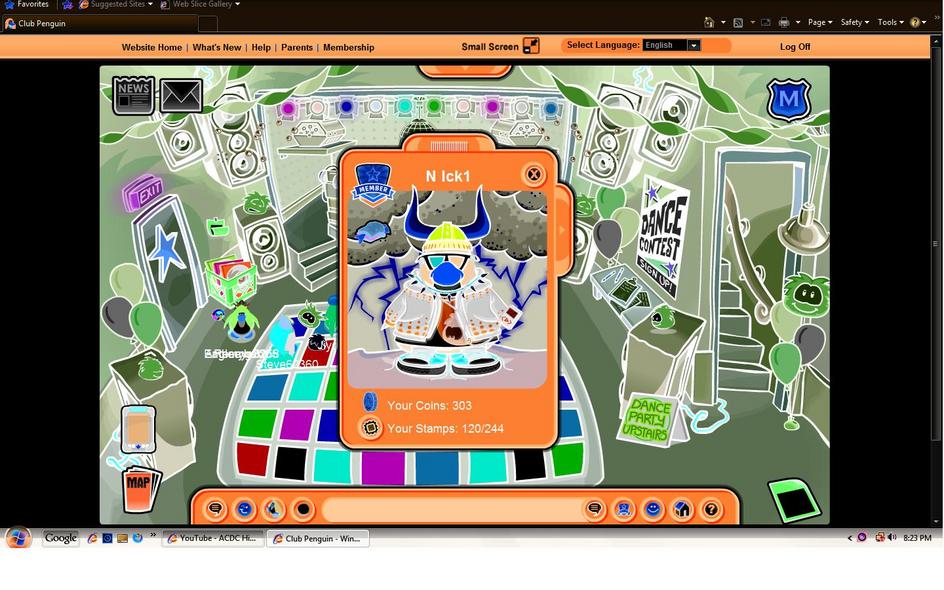Click the browser Home icon
Viewport: 944px width, 590px height.
pos(709,22)
